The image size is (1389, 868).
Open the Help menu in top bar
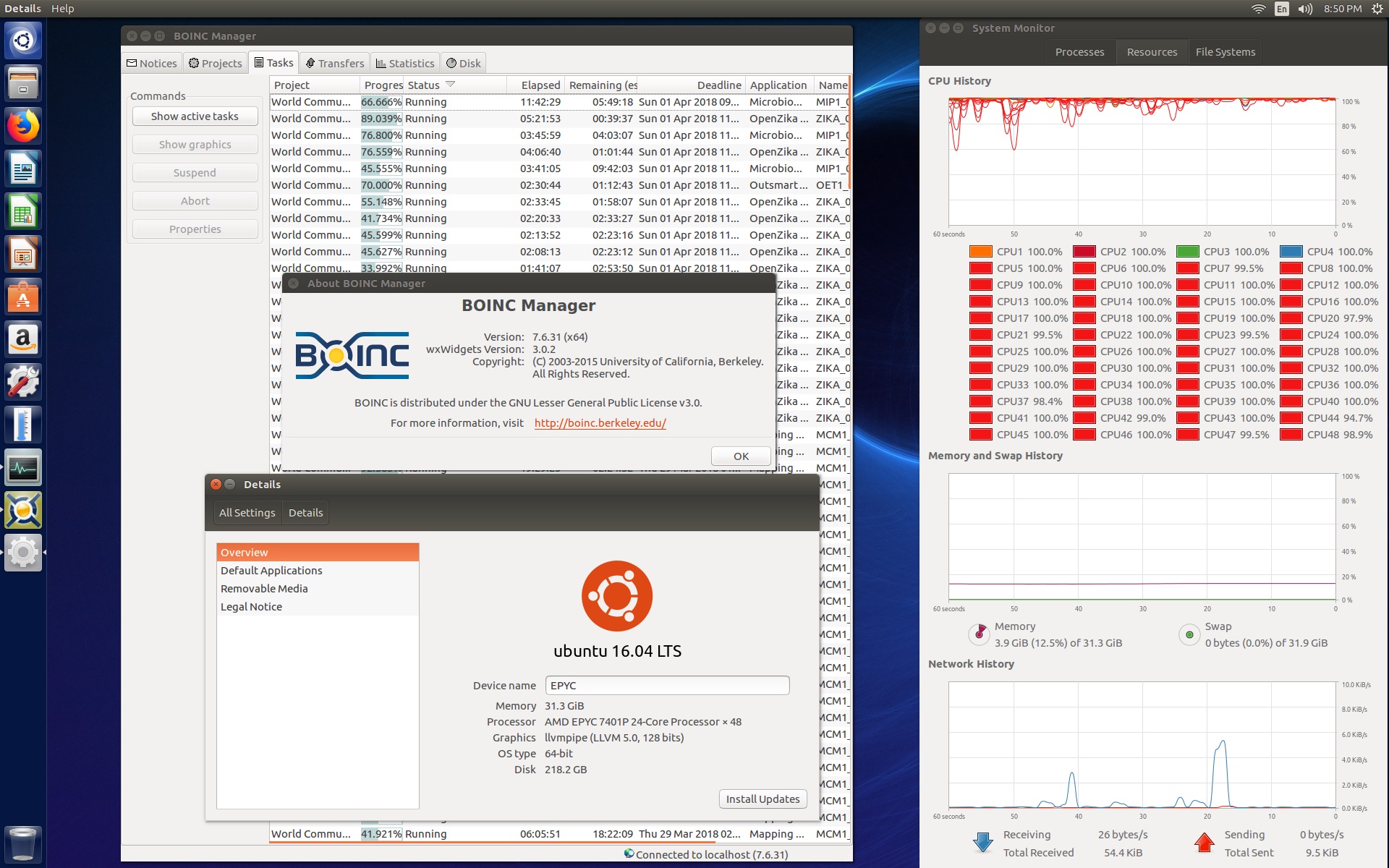pyautogui.click(x=63, y=9)
